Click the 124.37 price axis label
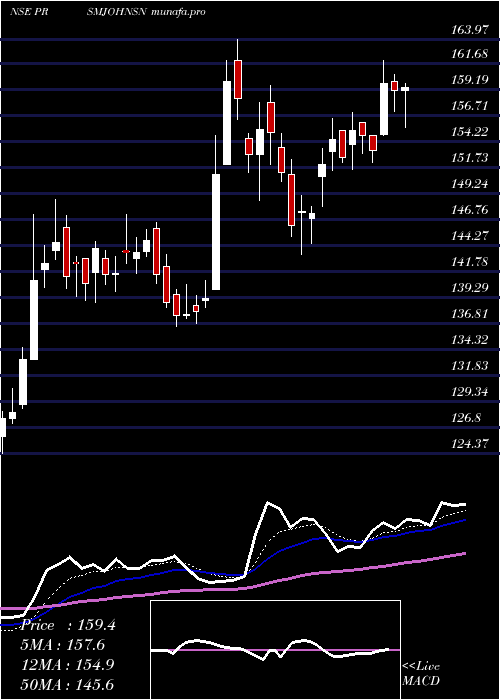Screen dimensions: 500x700 469,444
